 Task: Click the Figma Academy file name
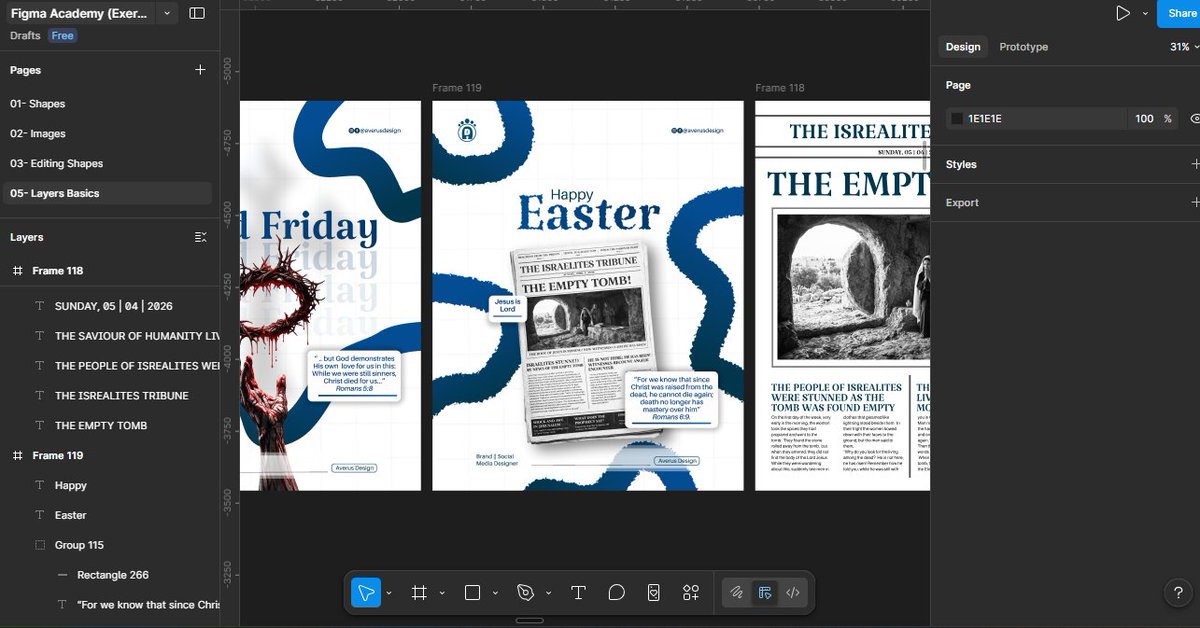(x=79, y=14)
